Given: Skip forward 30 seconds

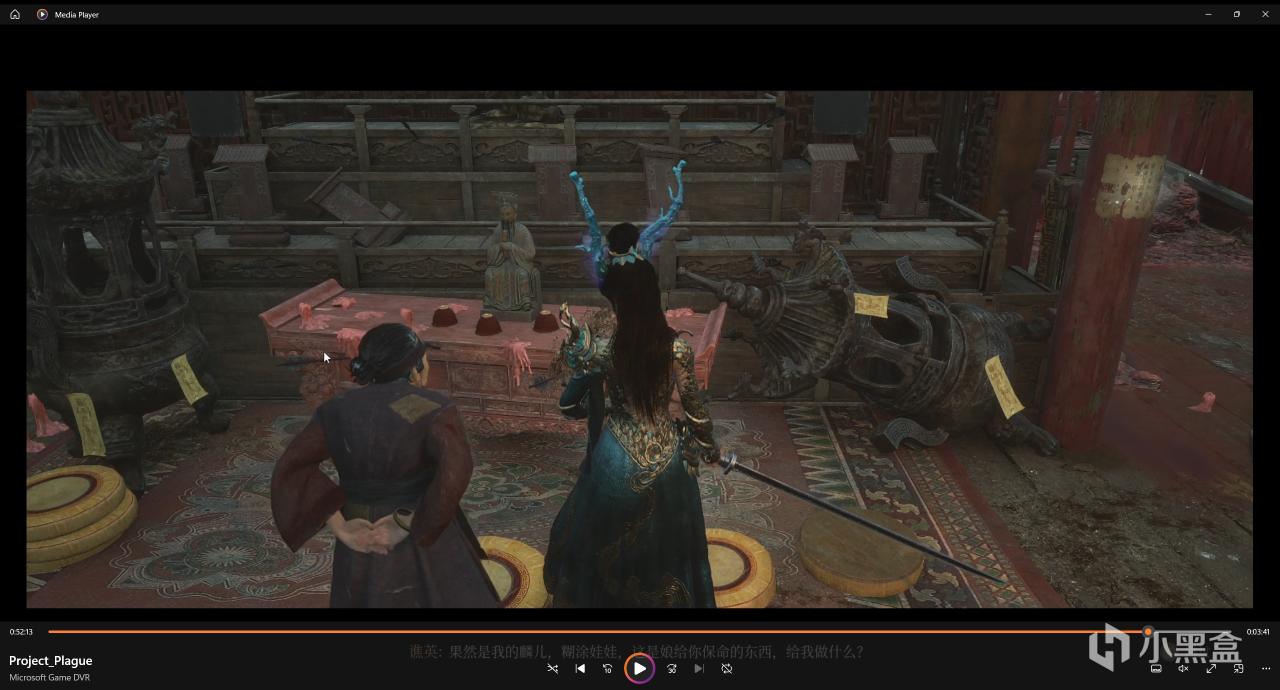Looking at the screenshot, I should click(672, 668).
